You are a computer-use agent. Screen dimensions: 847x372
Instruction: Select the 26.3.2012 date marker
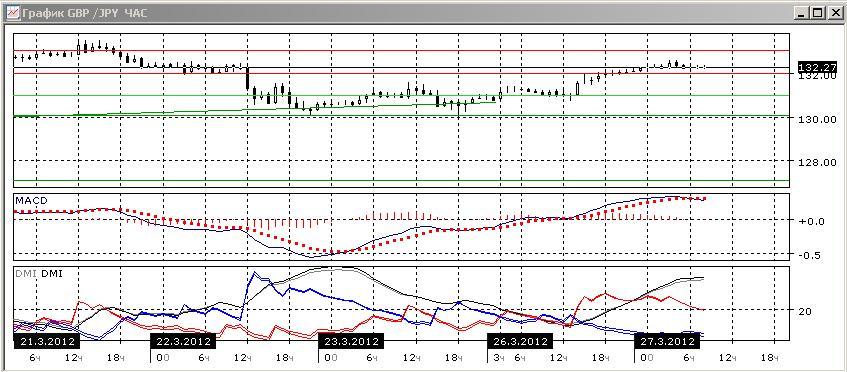point(521,341)
